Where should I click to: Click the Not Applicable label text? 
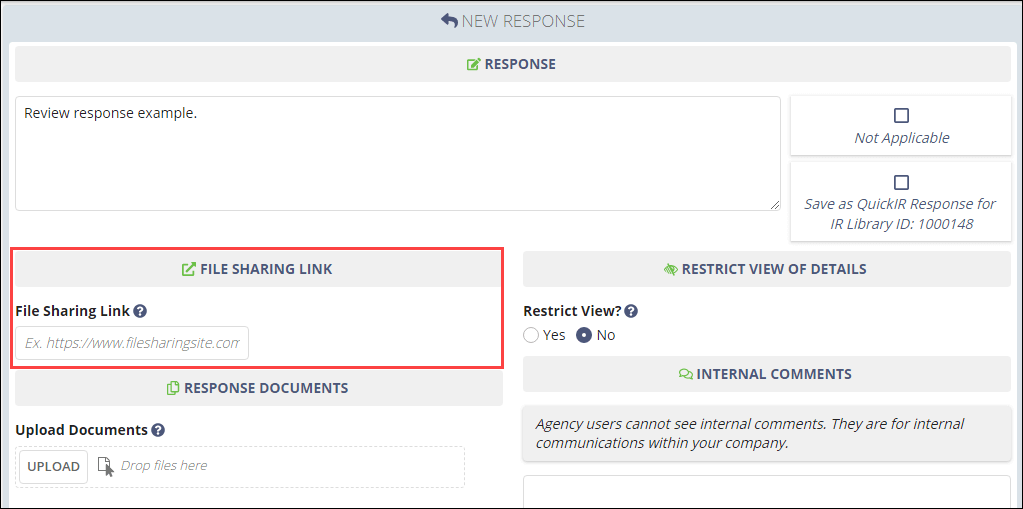902,138
